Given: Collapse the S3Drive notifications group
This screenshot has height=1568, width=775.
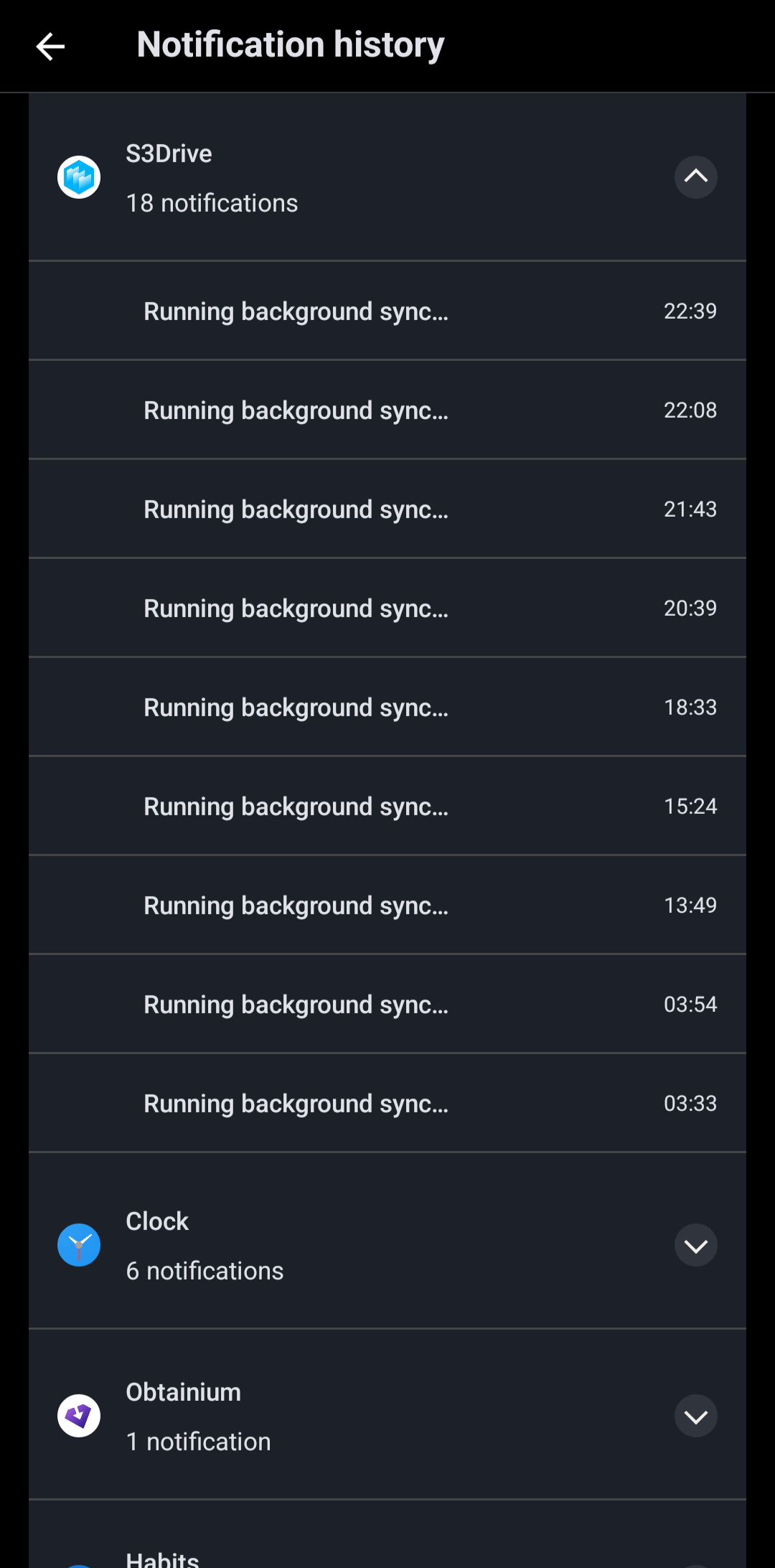Looking at the screenshot, I should point(695,177).
